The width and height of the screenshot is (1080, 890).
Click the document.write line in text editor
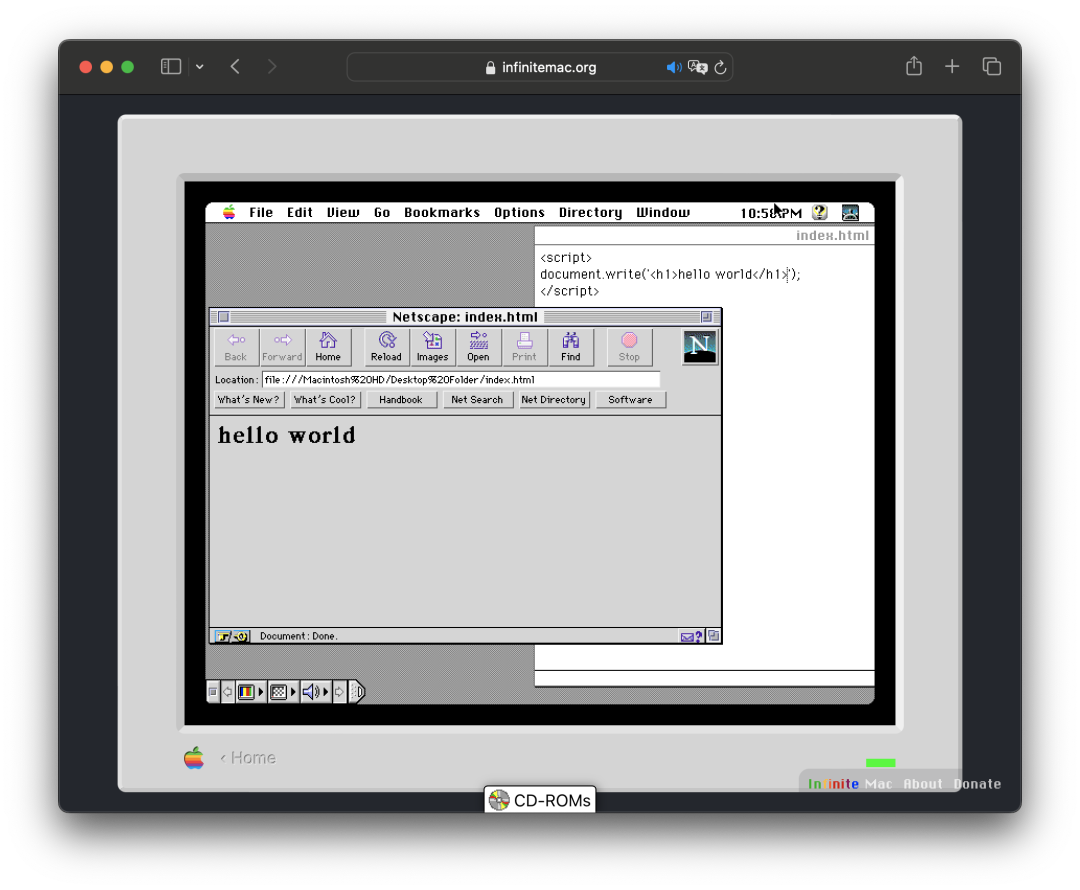pos(670,274)
